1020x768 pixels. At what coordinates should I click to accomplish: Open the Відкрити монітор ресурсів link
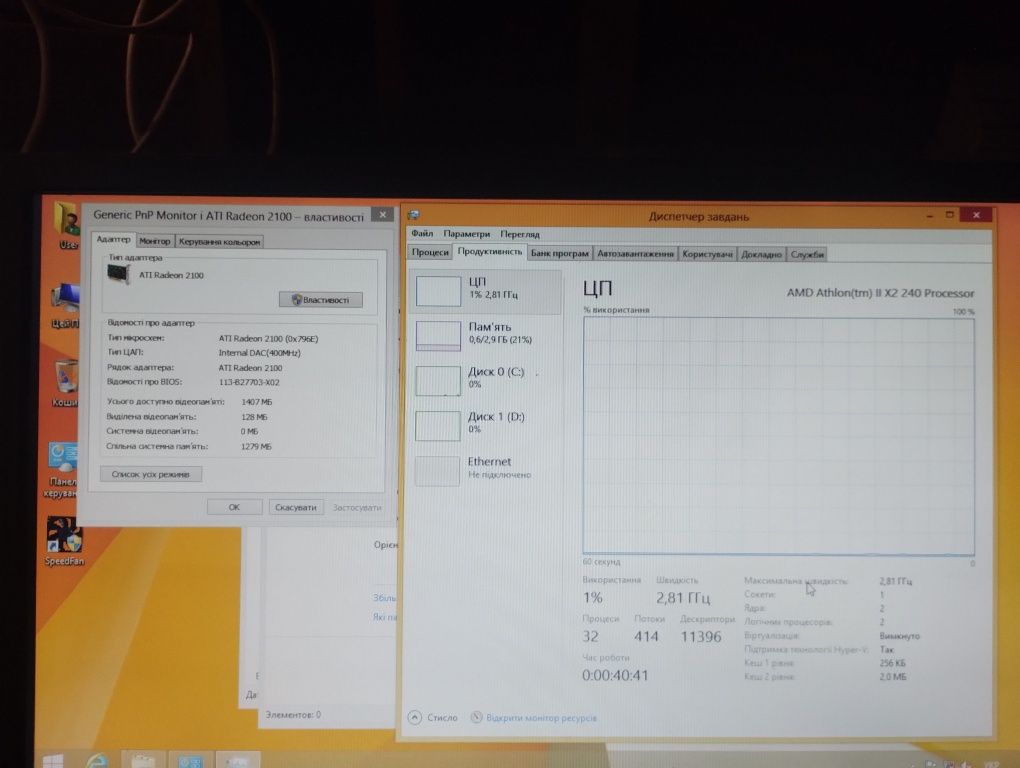541,718
